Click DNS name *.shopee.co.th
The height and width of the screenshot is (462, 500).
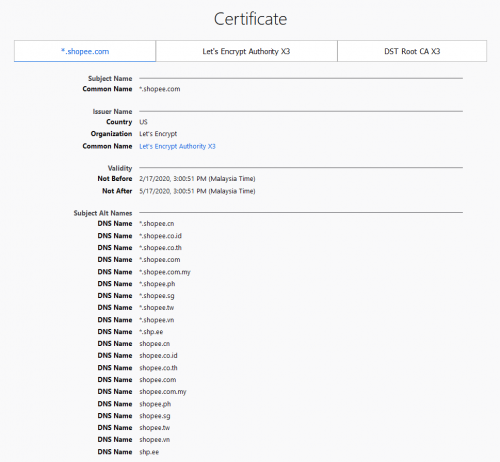(x=160, y=248)
